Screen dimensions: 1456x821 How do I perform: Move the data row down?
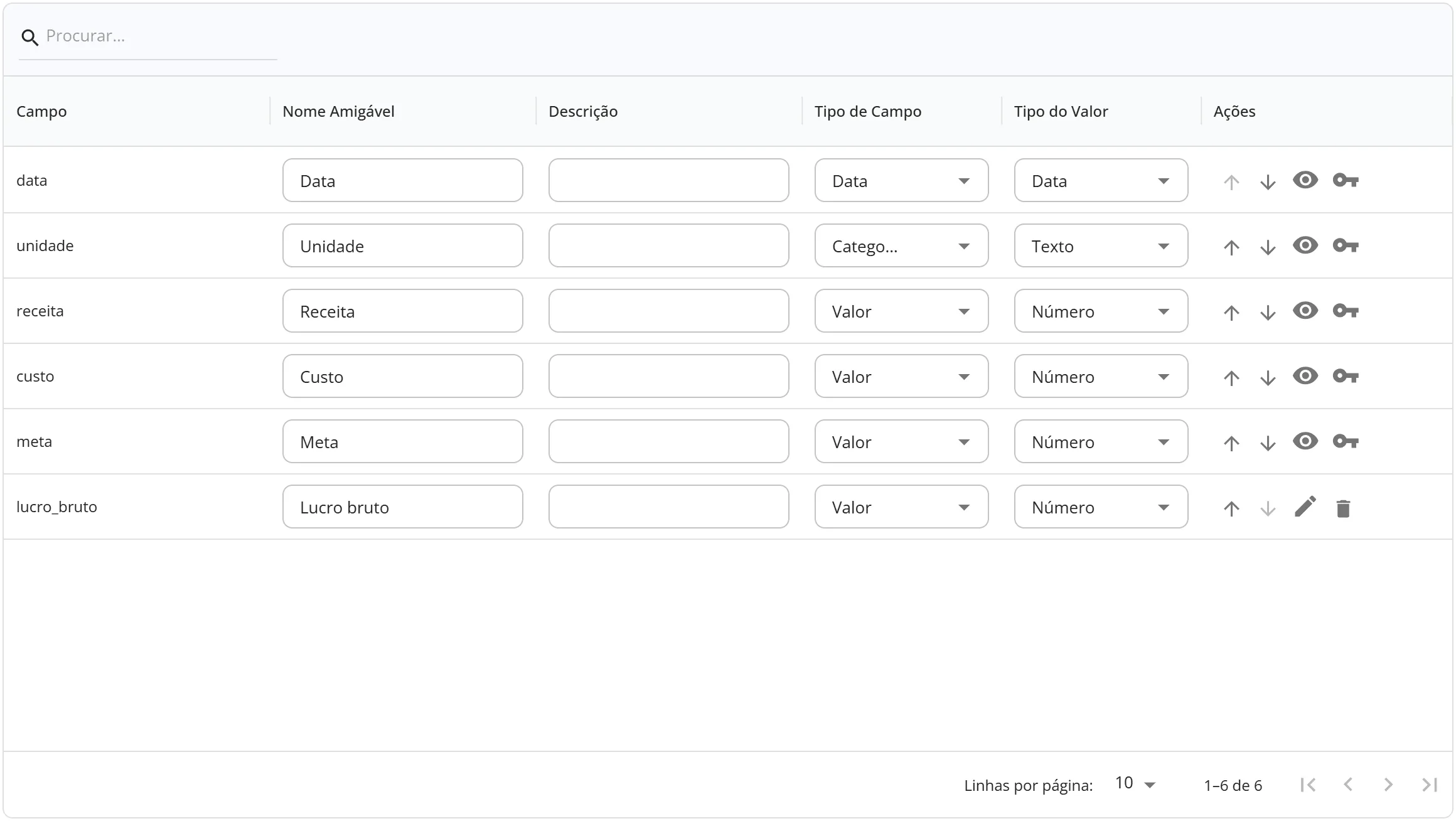click(x=1268, y=182)
